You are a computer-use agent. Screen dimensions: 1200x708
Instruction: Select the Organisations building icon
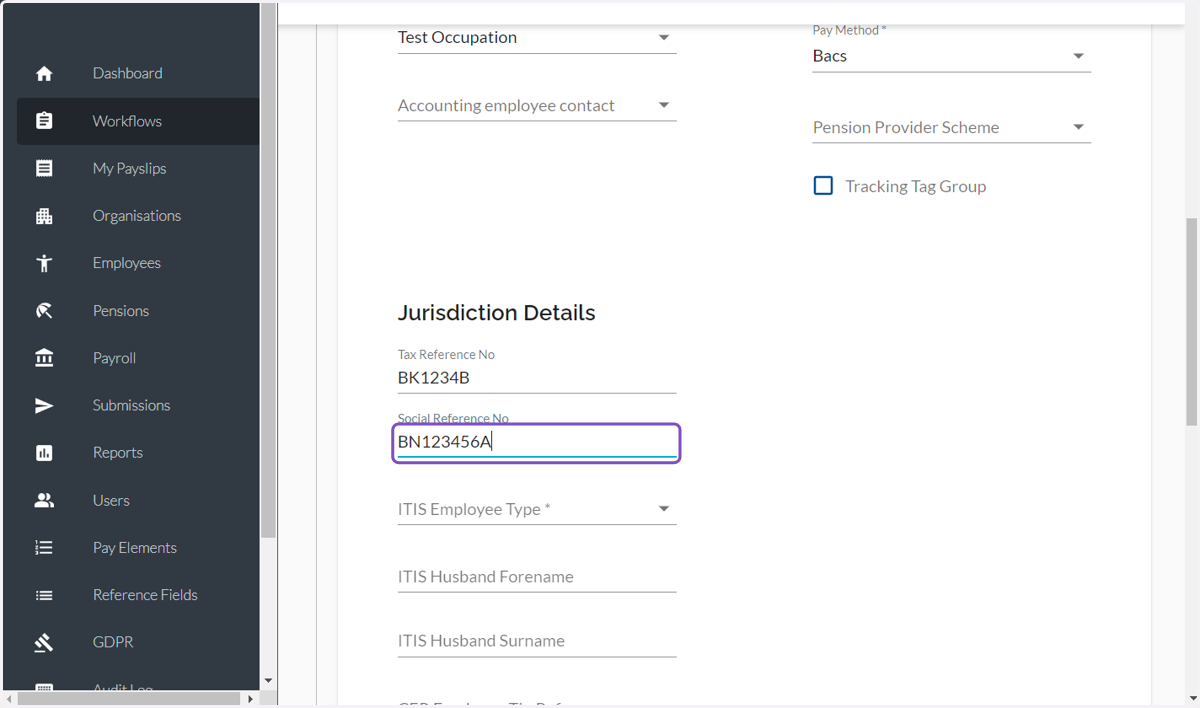44,216
